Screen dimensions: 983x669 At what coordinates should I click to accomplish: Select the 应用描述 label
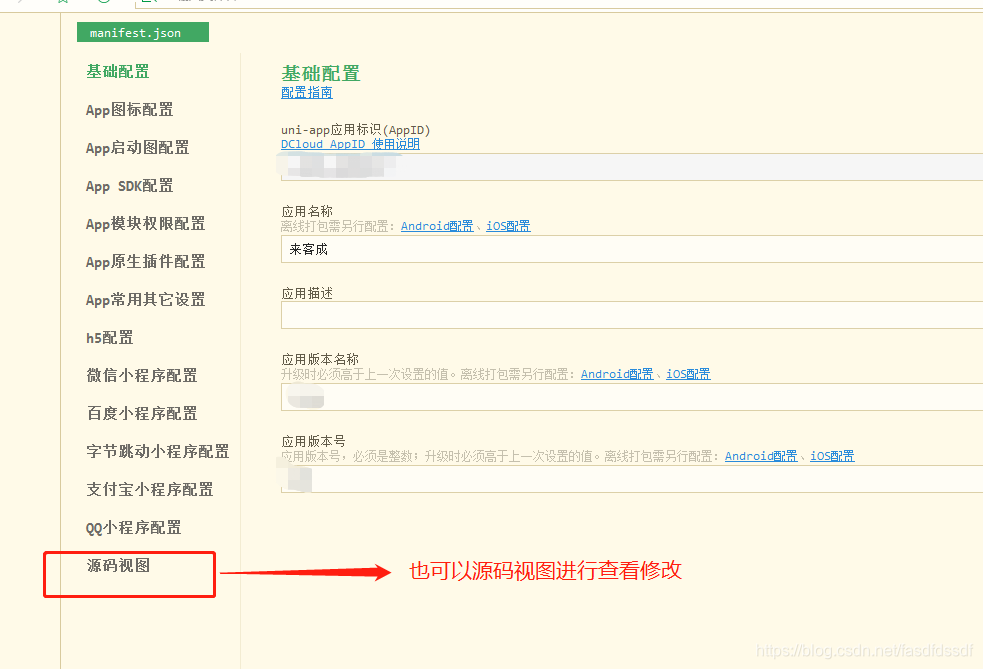(x=307, y=293)
